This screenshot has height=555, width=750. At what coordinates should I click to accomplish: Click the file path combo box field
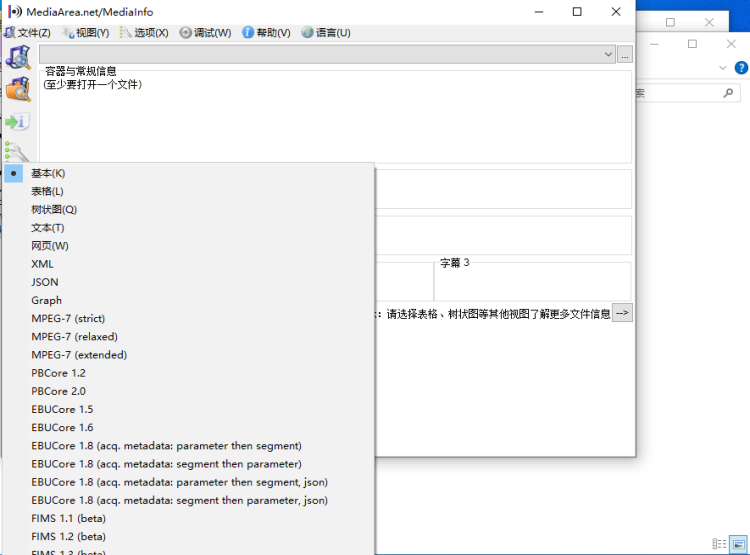pyautogui.click(x=327, y=54)
